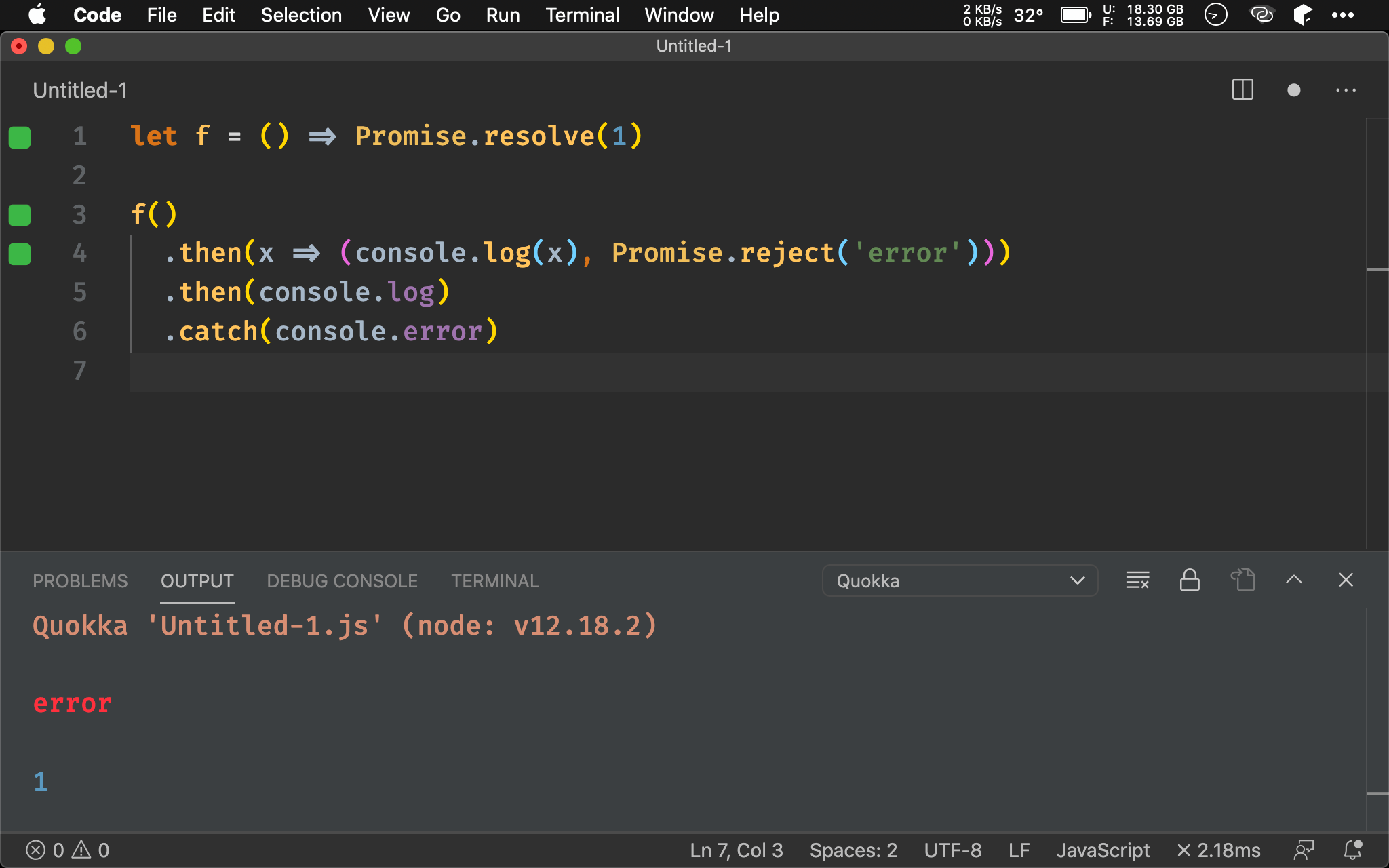Click the Quokka green indicator on line 1
The width and height of the screenshot is (1389, 868).
[20, 137]
